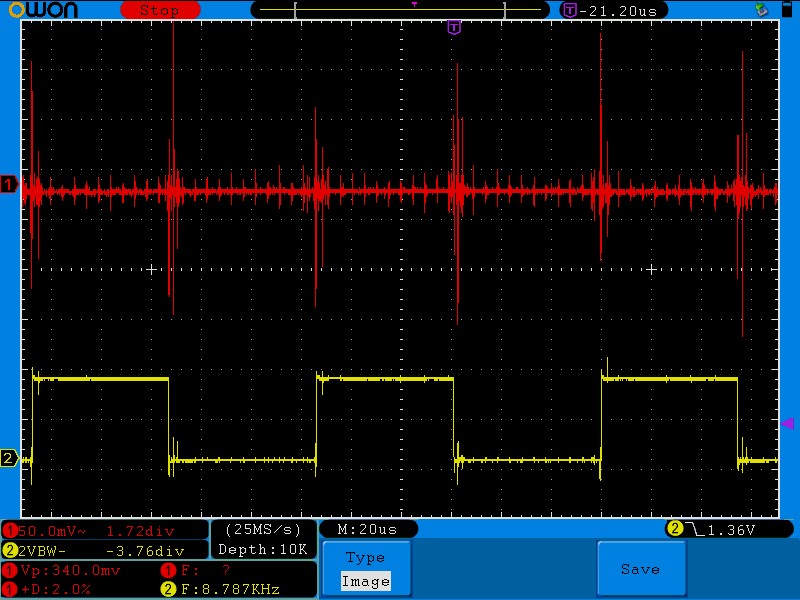Viewport: 800px width, 600px height.
Task: Click the M:20us timebase readout
Action: pyautogui.click(x=367, y=528)
